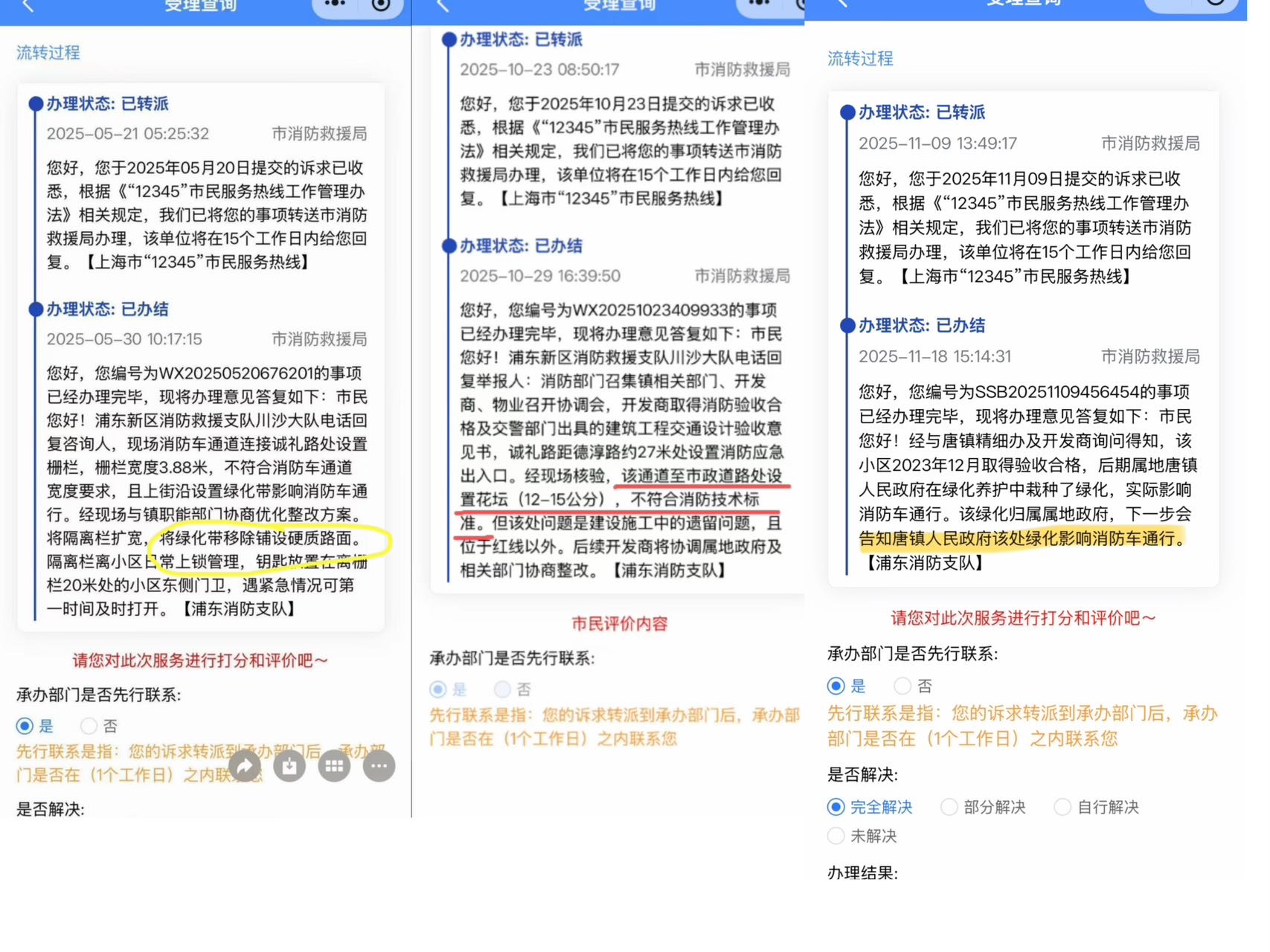Select 是 radio in left panel

[x=25, y=726]
